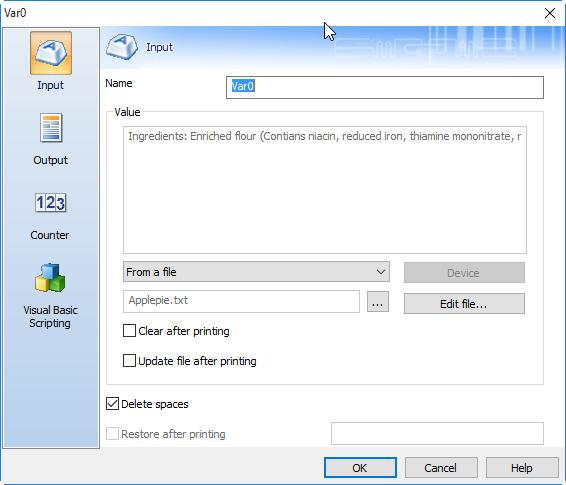
Task: Click the Output label in sidebar
Action: pyautogui.click(x=51, y=160)
